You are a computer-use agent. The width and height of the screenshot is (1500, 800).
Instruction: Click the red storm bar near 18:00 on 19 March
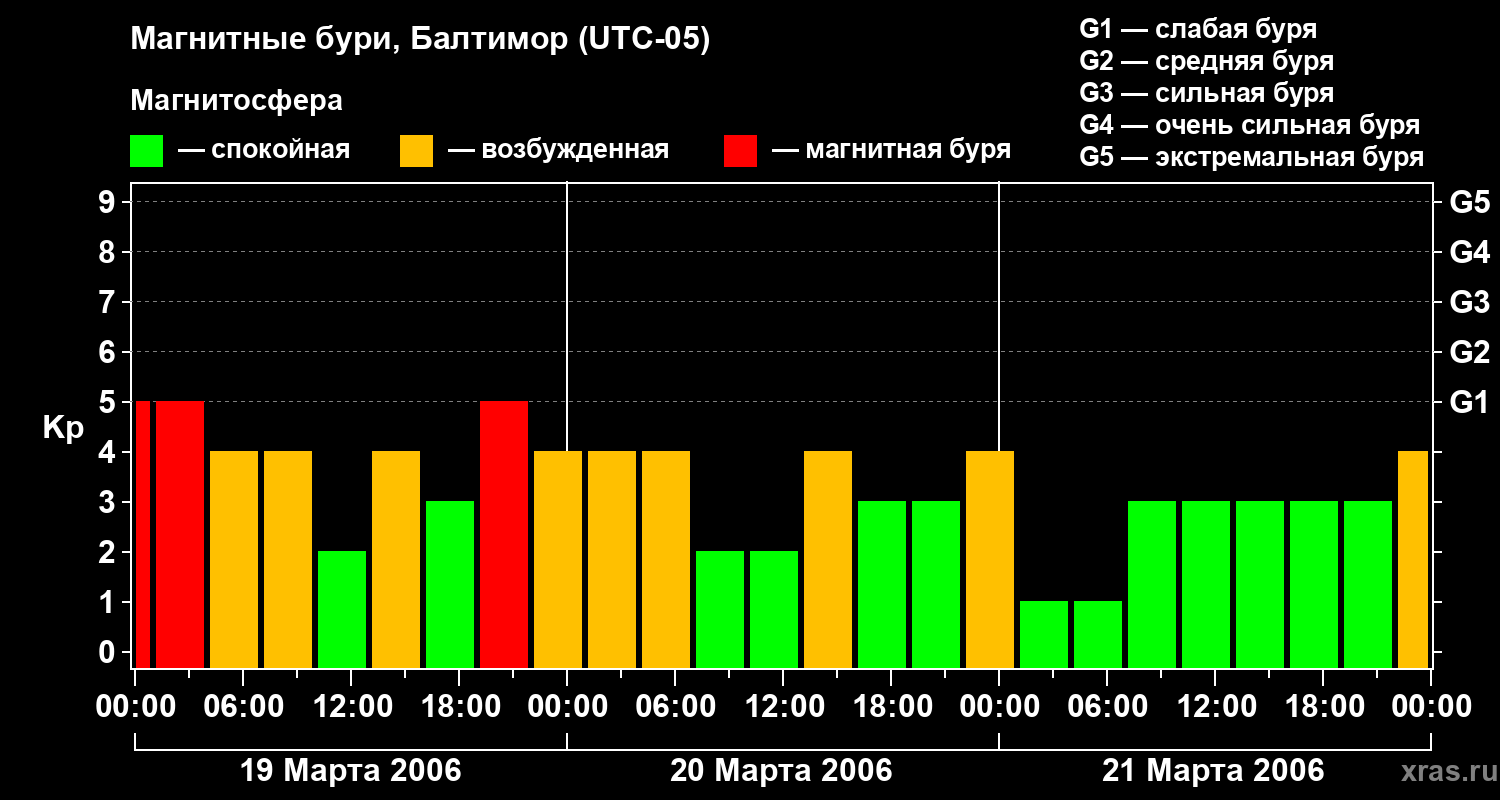[x=504, y=534]
